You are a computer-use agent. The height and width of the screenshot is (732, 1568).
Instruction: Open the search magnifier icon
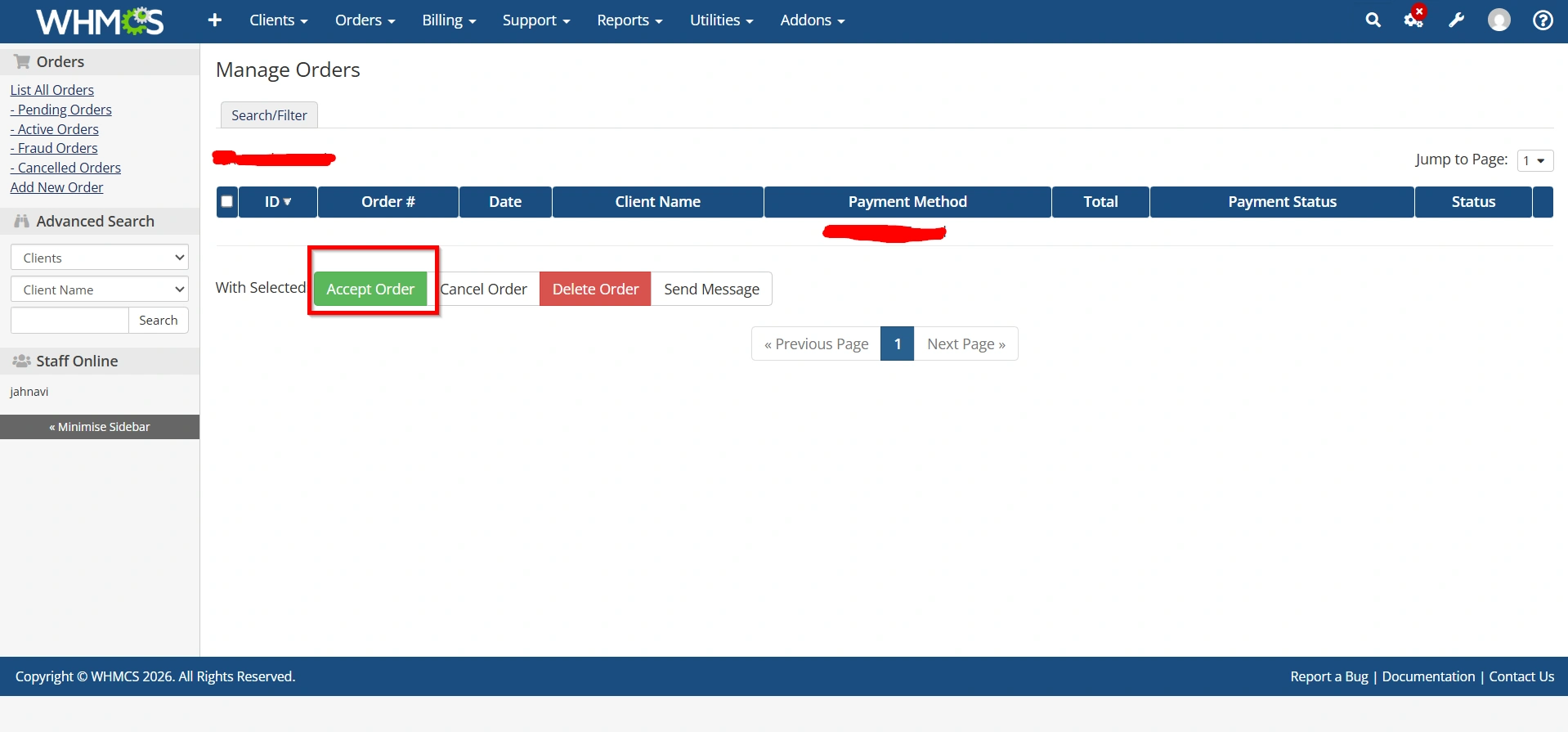pyautogui.click(x=1373, y=20)
